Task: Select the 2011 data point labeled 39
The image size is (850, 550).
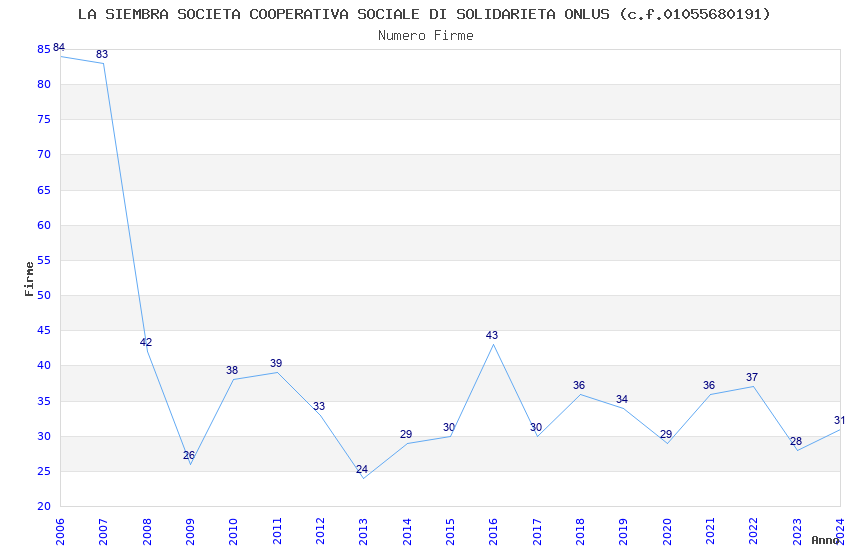Action: [277, 372]
